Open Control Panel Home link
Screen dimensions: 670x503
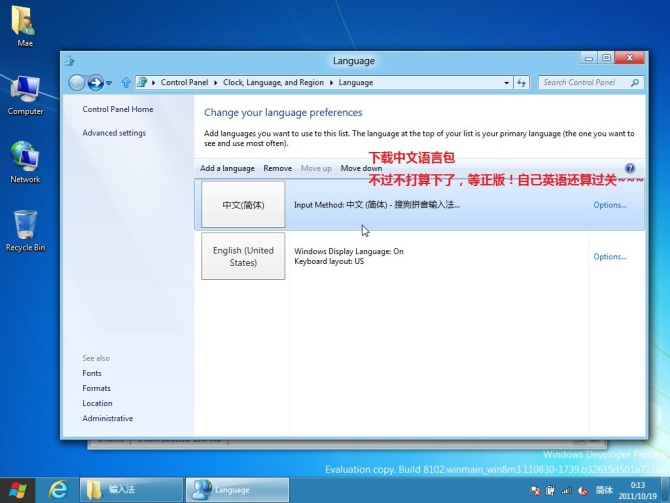point(118,109)
